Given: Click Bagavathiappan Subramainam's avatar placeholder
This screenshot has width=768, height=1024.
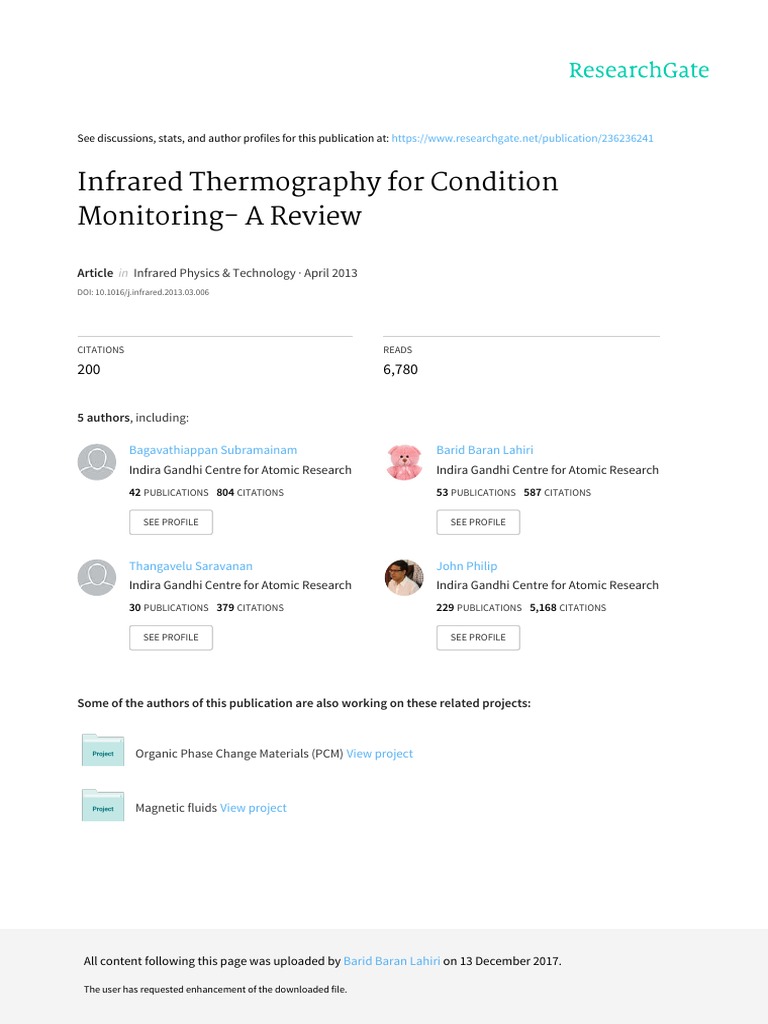Looking at the screenshot, I should click(x=97, y=462).
